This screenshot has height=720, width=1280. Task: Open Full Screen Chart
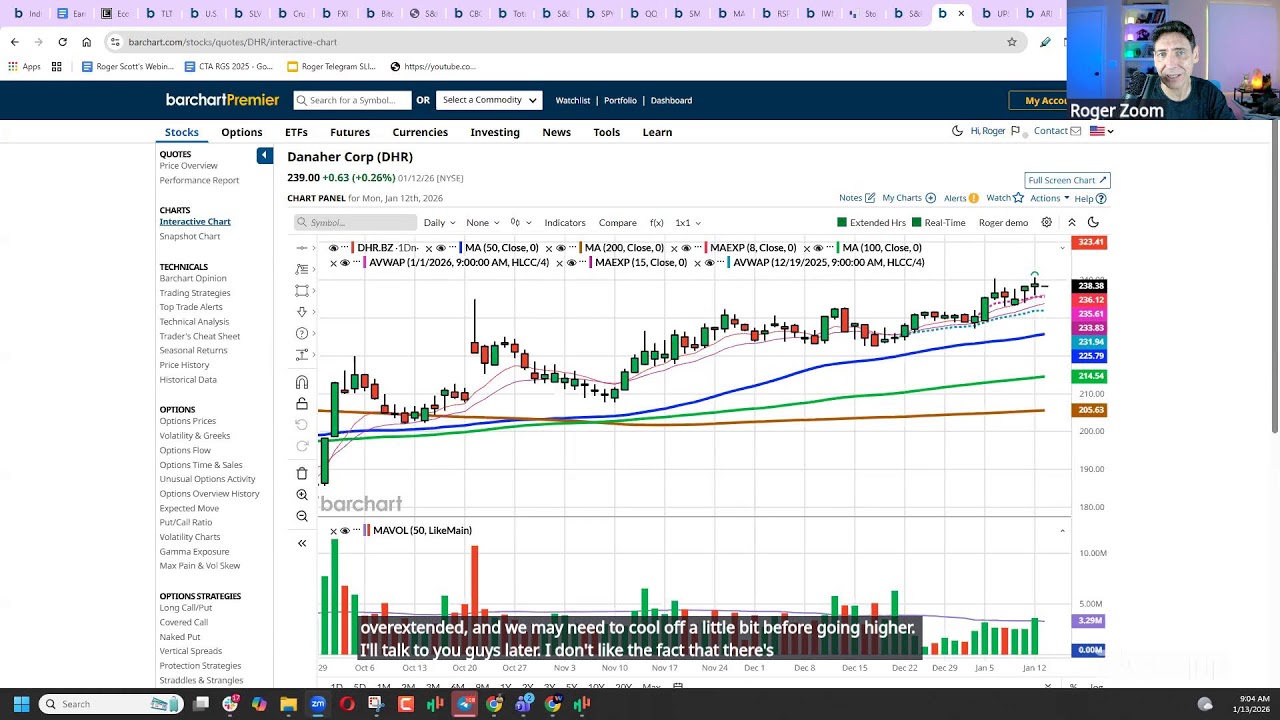(x=1067, y=180)
